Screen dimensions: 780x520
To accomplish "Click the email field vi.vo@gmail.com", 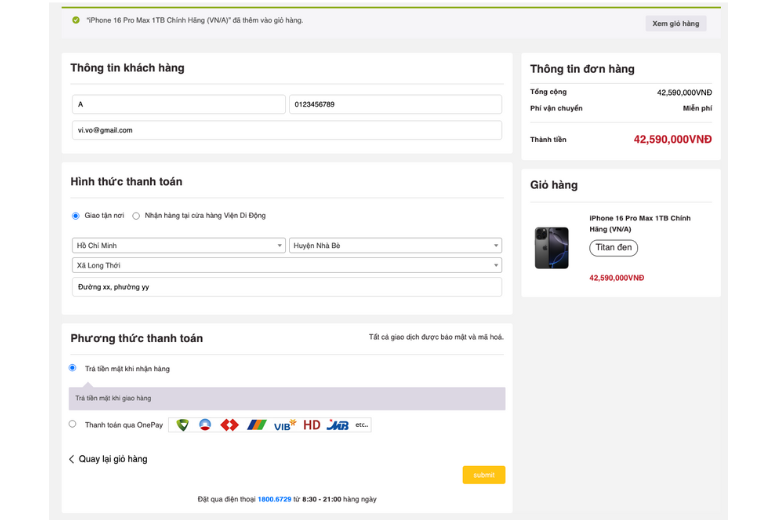I will point(287,130).
